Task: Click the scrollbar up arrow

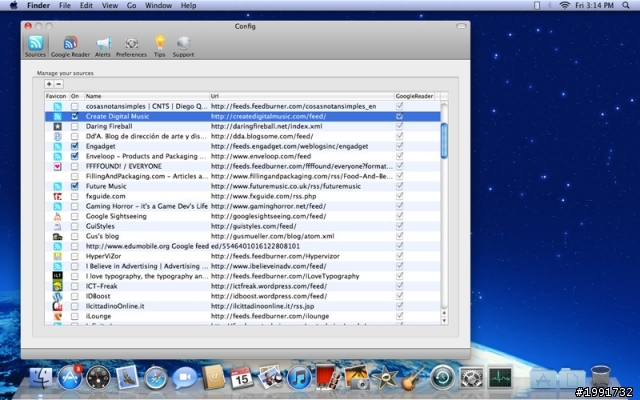Action: (x=444, y=313)
